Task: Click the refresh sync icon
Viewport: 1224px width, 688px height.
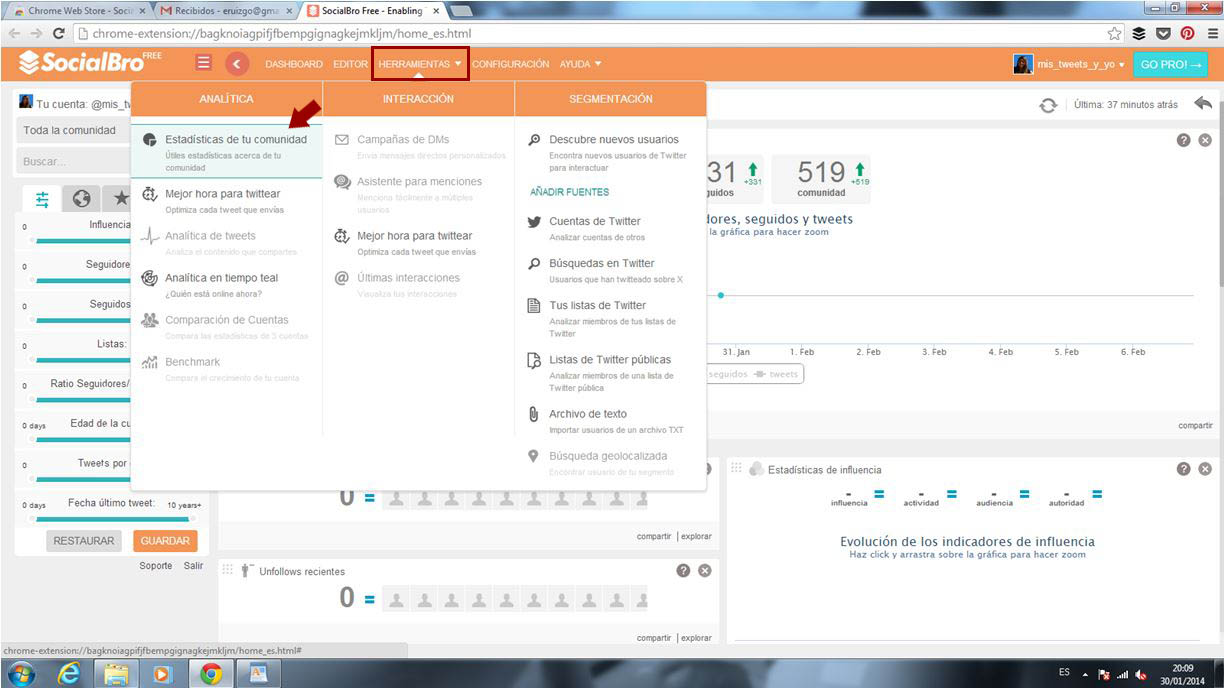Action: pos(1048,105)
